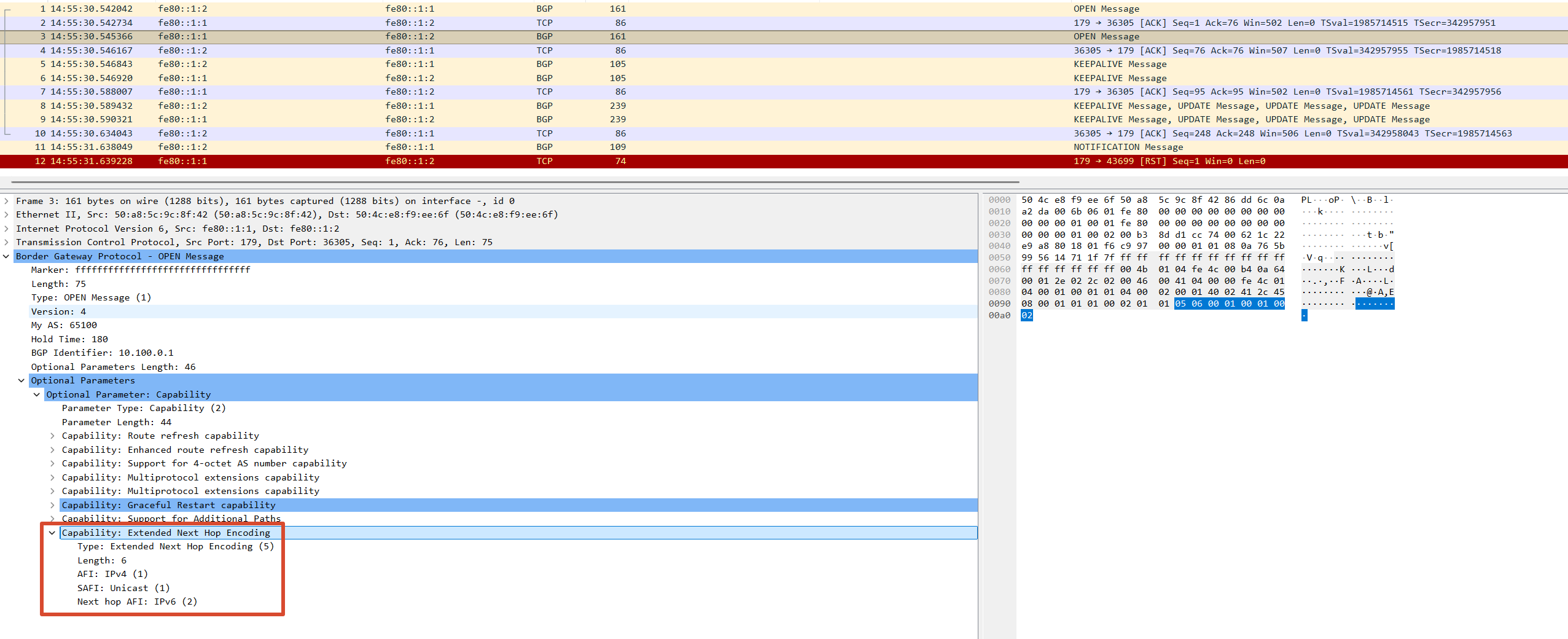Click the horizontal scrollbar under packet list
Viewport: 1568px width, 639px height.
pyautogui.click(x=515, y=182)
